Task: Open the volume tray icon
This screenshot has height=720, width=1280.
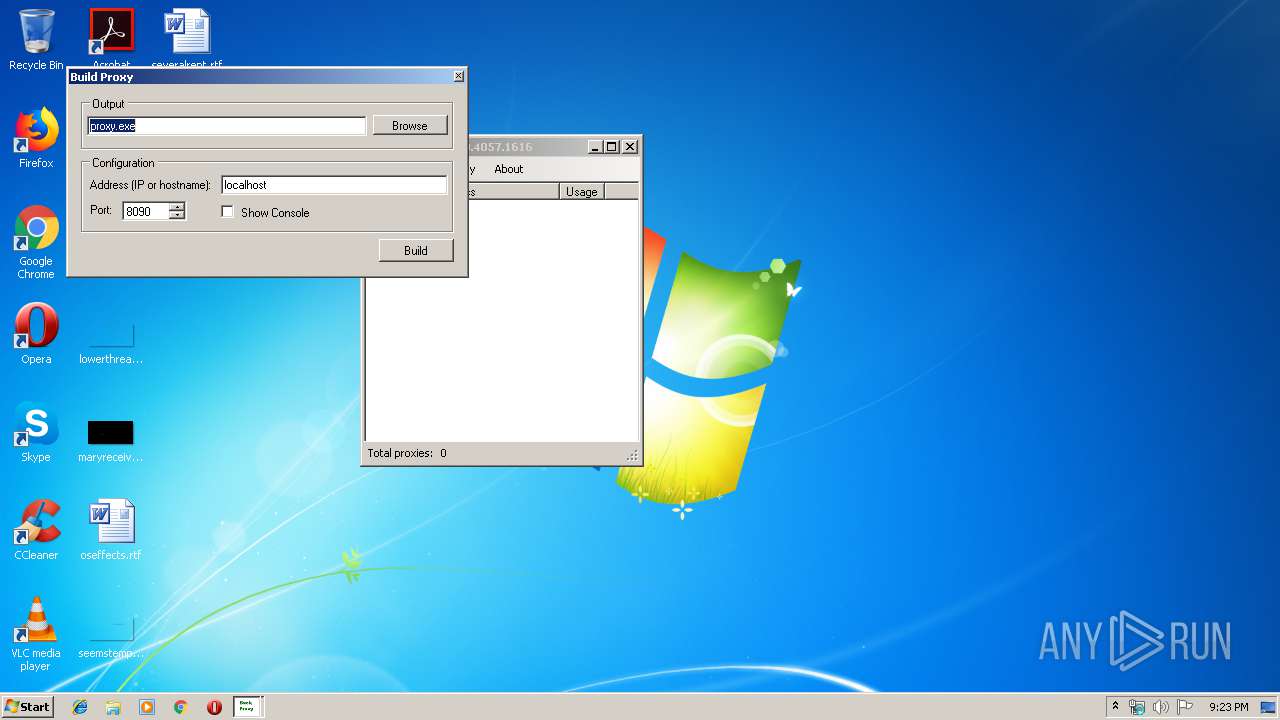Action: pos(1160,707)
